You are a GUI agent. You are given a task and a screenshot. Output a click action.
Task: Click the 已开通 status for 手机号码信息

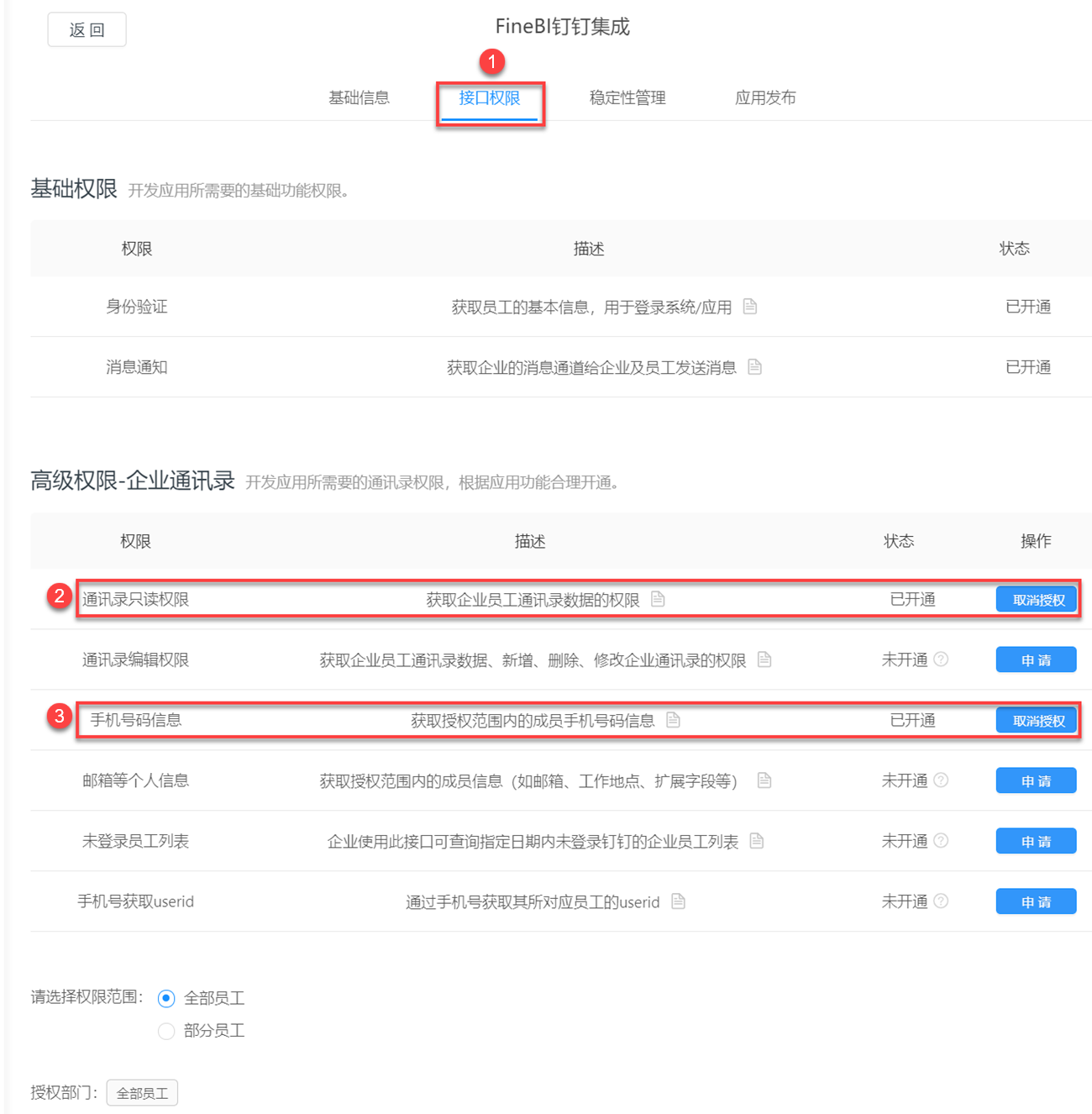coord(912,720)
